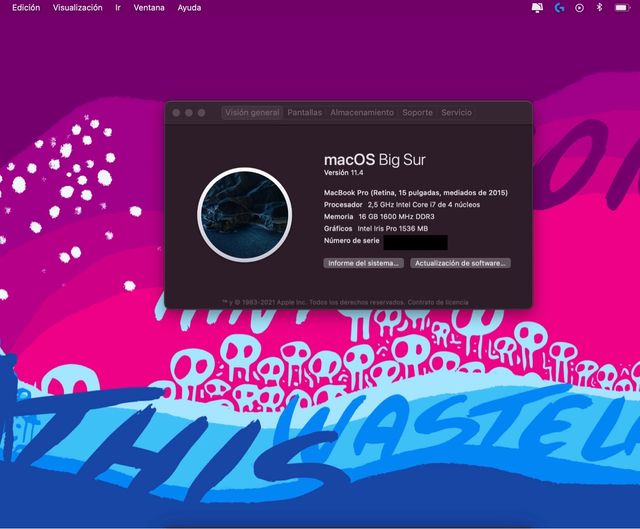Open the Ayuda menu
Viewport: 640px width, 529px height.
tap(189, 7)
